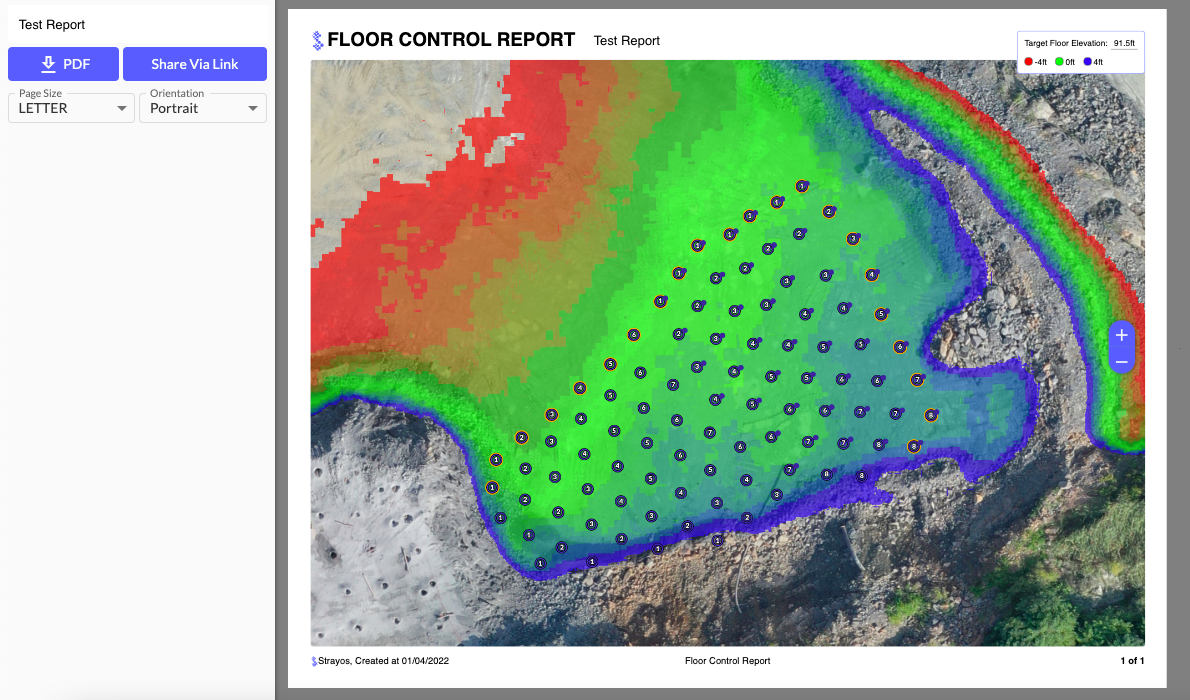Viewport: 1190px width, 700px height.
Task: Click the Share Via Link button
Action: pyautogui.click(x=195, y=64)
